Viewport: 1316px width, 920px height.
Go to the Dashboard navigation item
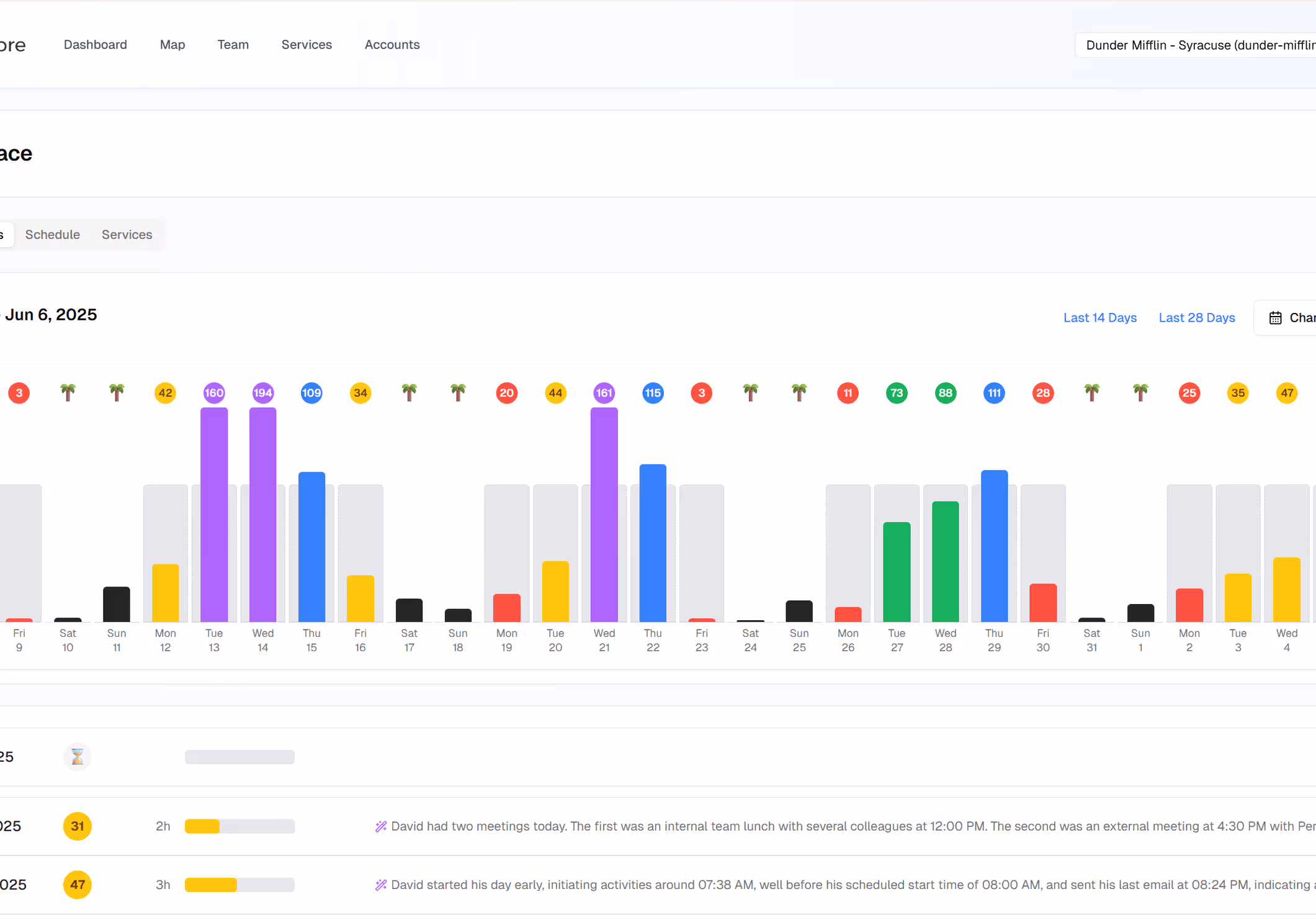point(95,45)
